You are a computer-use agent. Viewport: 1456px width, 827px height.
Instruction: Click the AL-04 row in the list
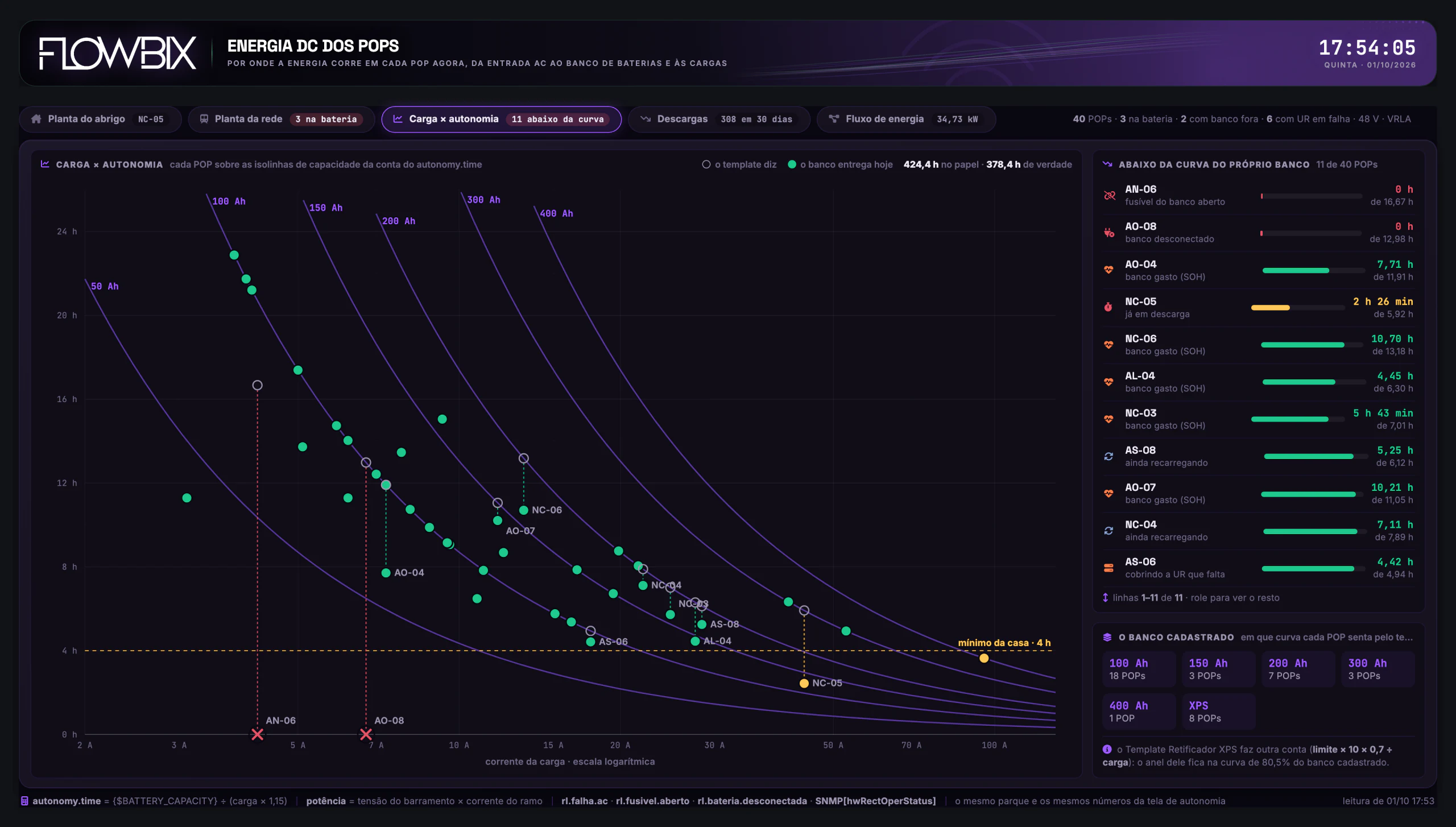(x=1258, y=382)
